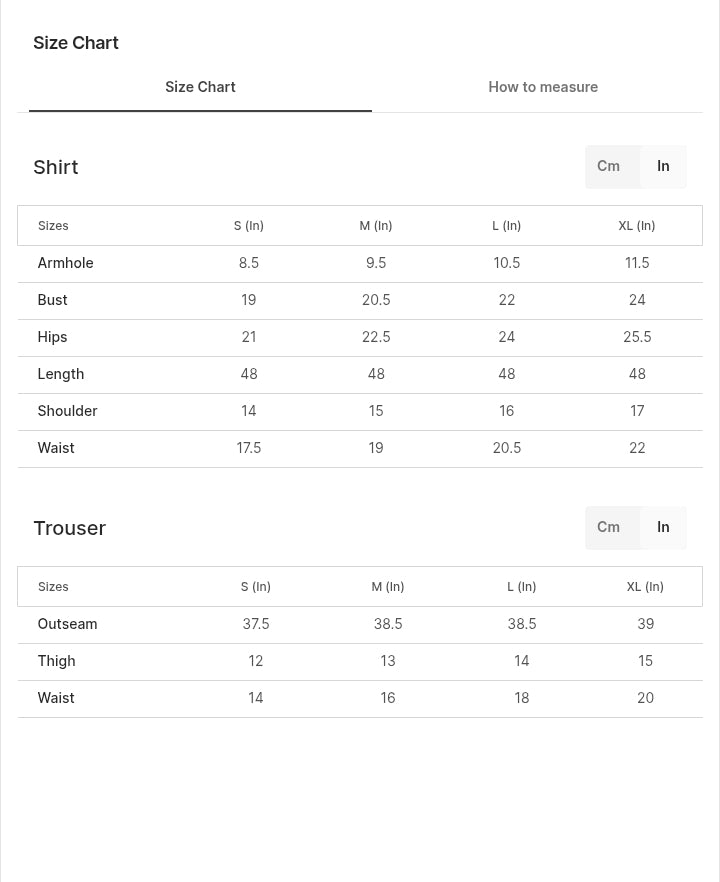Switch Trouser measurements to In

[663, 528]
